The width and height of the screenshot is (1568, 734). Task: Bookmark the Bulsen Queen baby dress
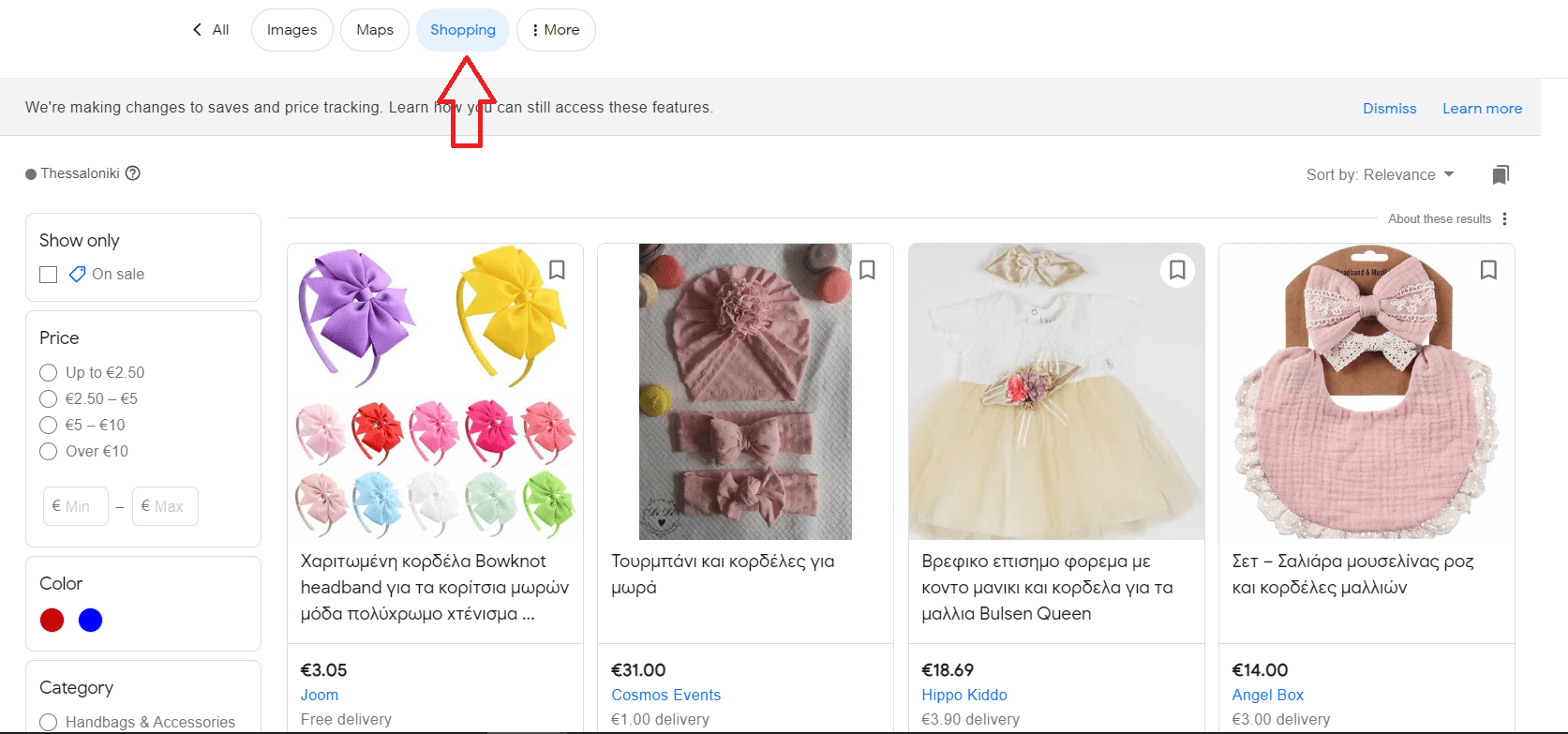(x=1177, y=270)
